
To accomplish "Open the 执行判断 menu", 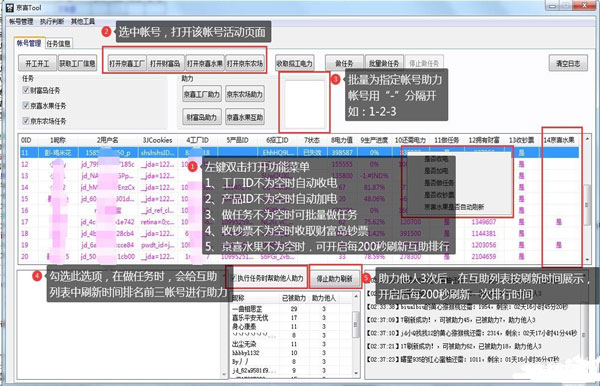I will [52, 21].
